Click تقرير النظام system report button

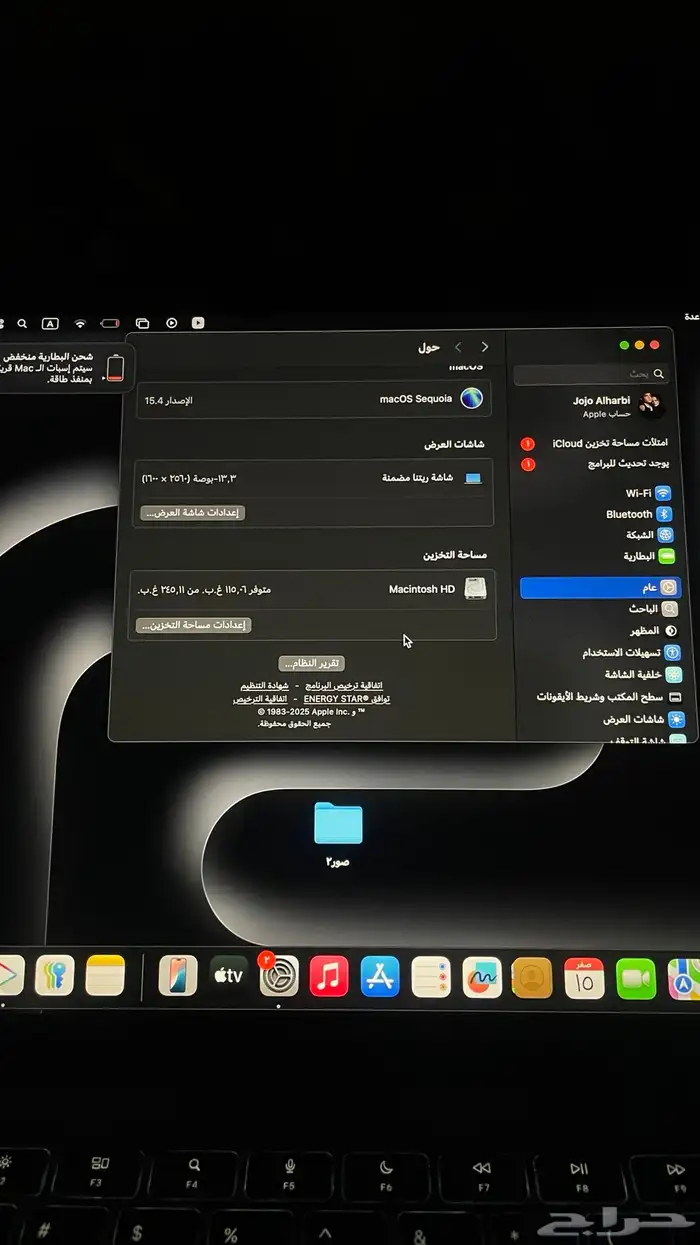[x=312, y=664]
